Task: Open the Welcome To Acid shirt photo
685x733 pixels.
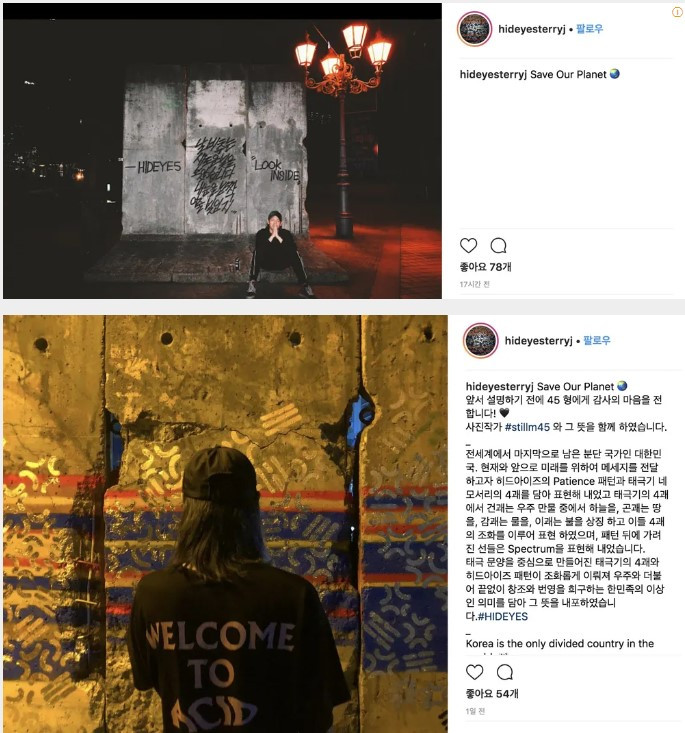Action: click(225, 524)
